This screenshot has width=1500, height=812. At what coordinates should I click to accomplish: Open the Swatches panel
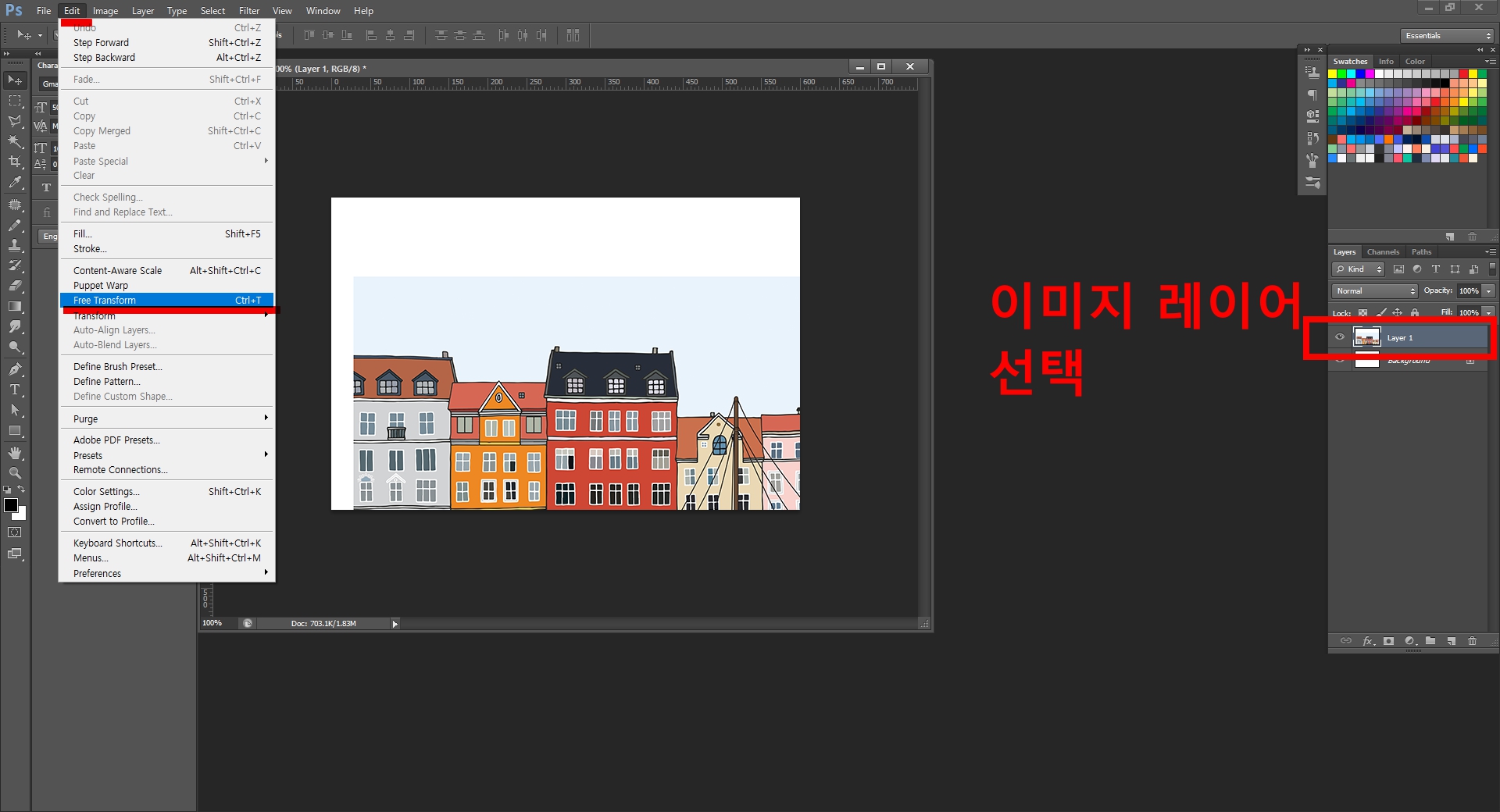pos(1349,61)
